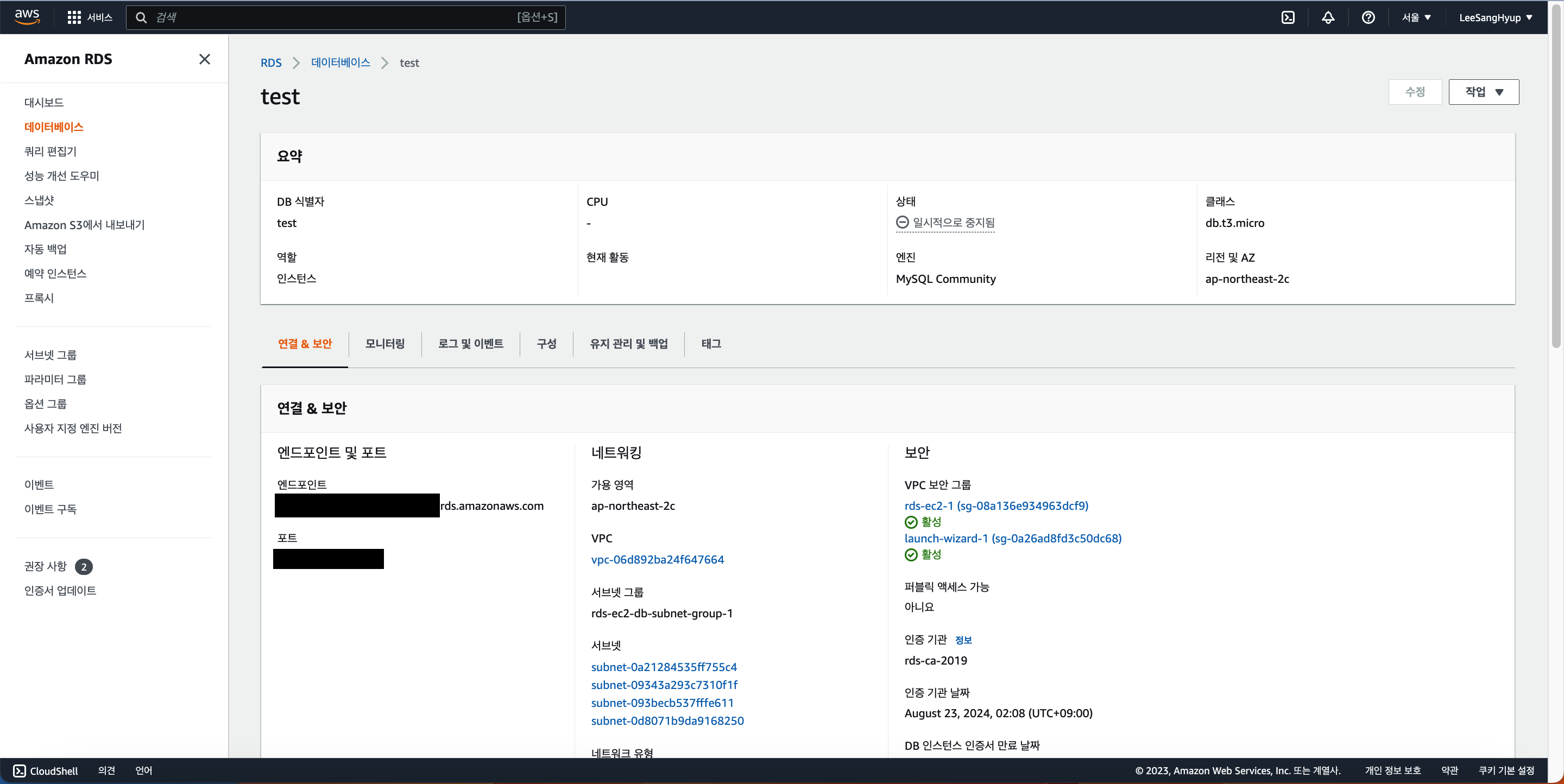Open Amazon S3에서 내보내기 sidebar item
1564x784 pixels.
84,225
